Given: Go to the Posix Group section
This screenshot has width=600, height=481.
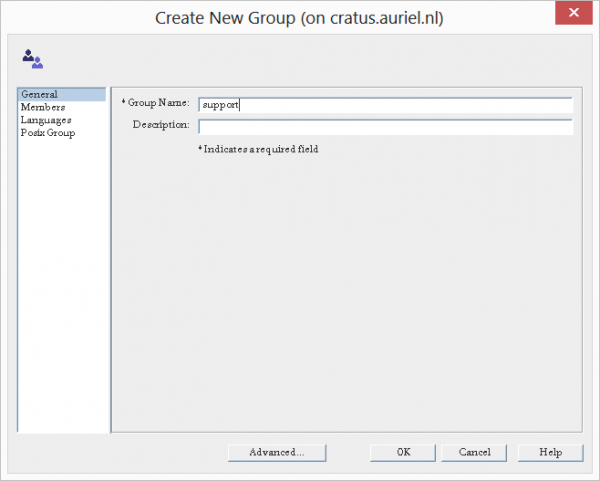Looking at the screenshot, I should click(x=47, y=133).
